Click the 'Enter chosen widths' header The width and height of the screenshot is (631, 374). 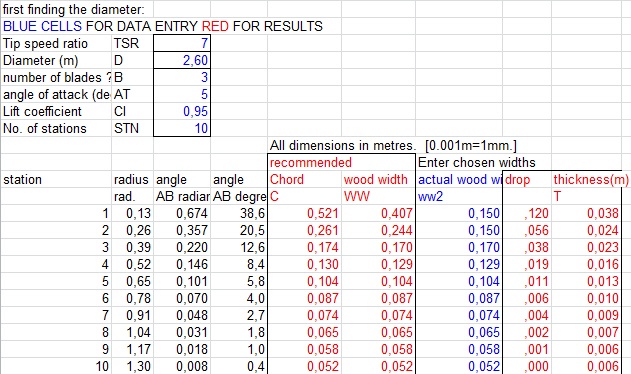point(477,162)
